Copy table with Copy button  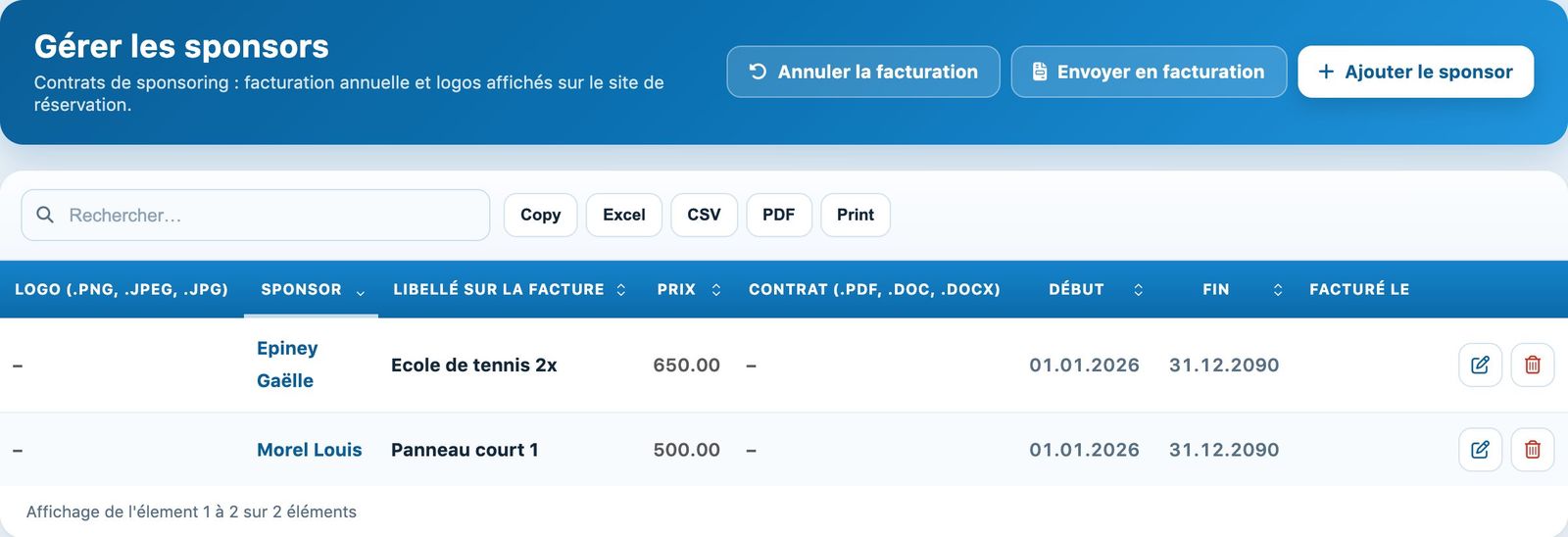click(541, 215)
